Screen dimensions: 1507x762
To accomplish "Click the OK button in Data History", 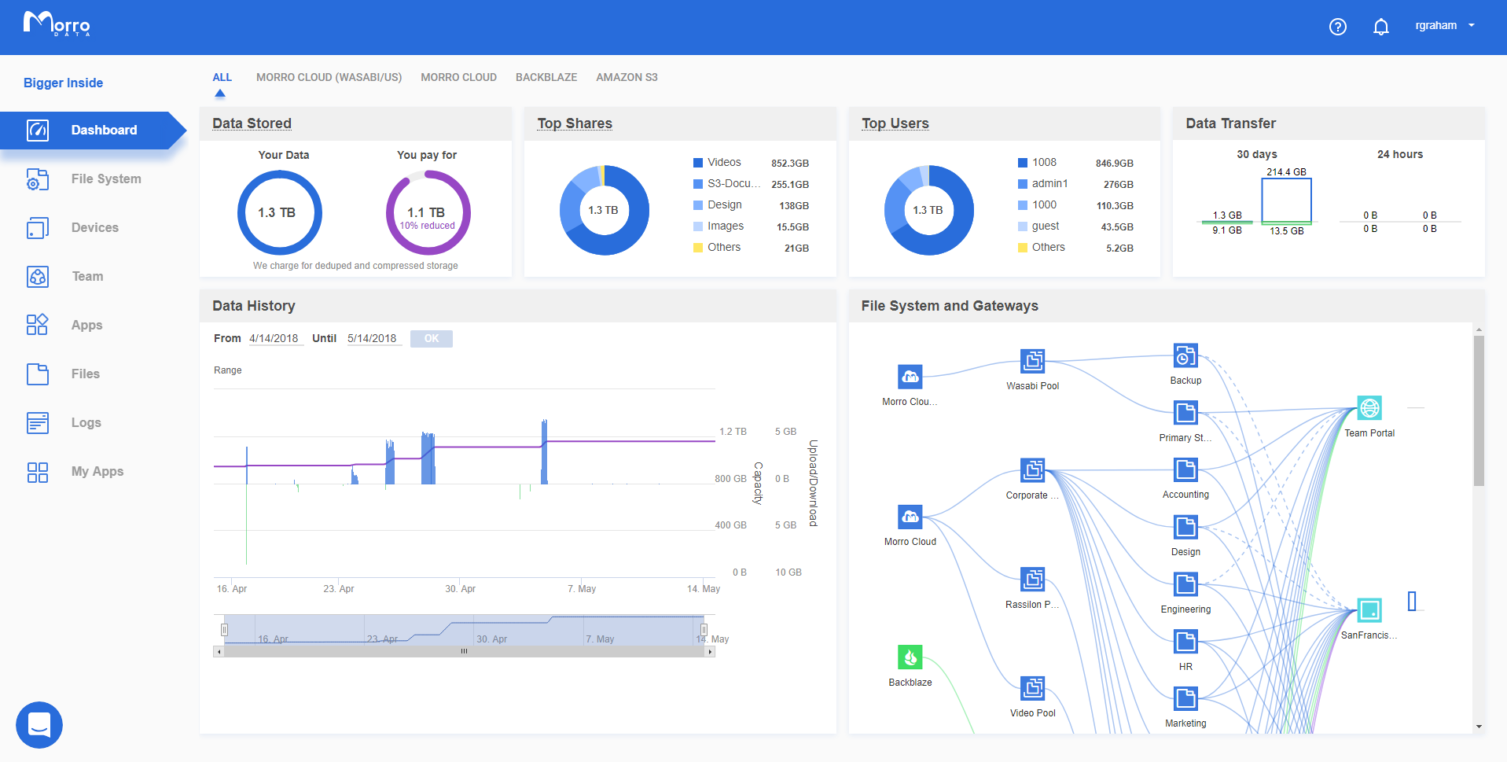I will pos(431,339).
